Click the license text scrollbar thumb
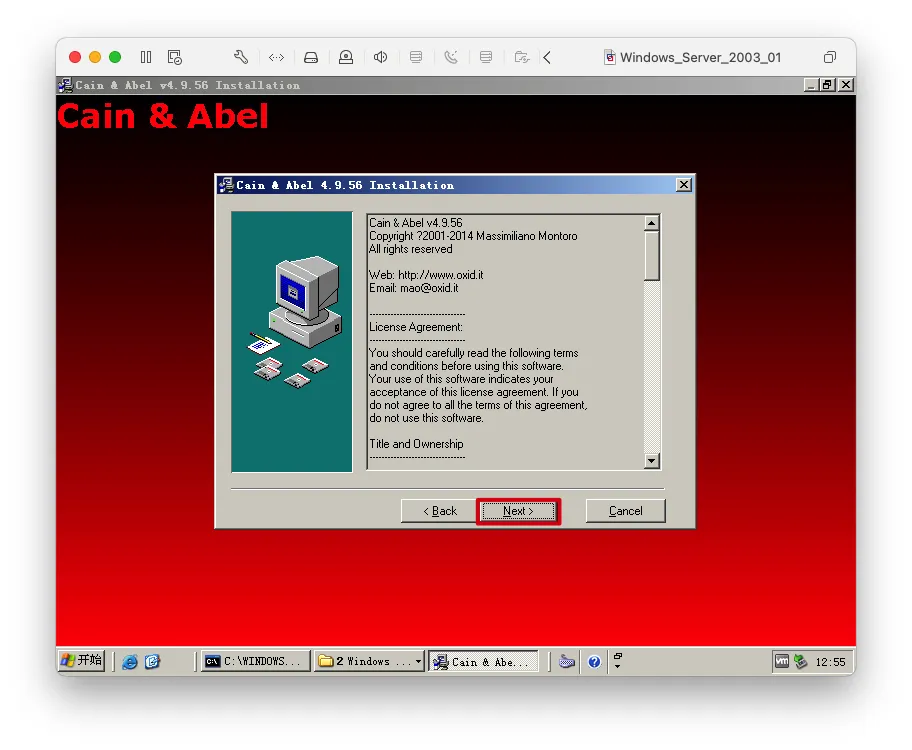912x750 pixels. click(x=651, y=256)
